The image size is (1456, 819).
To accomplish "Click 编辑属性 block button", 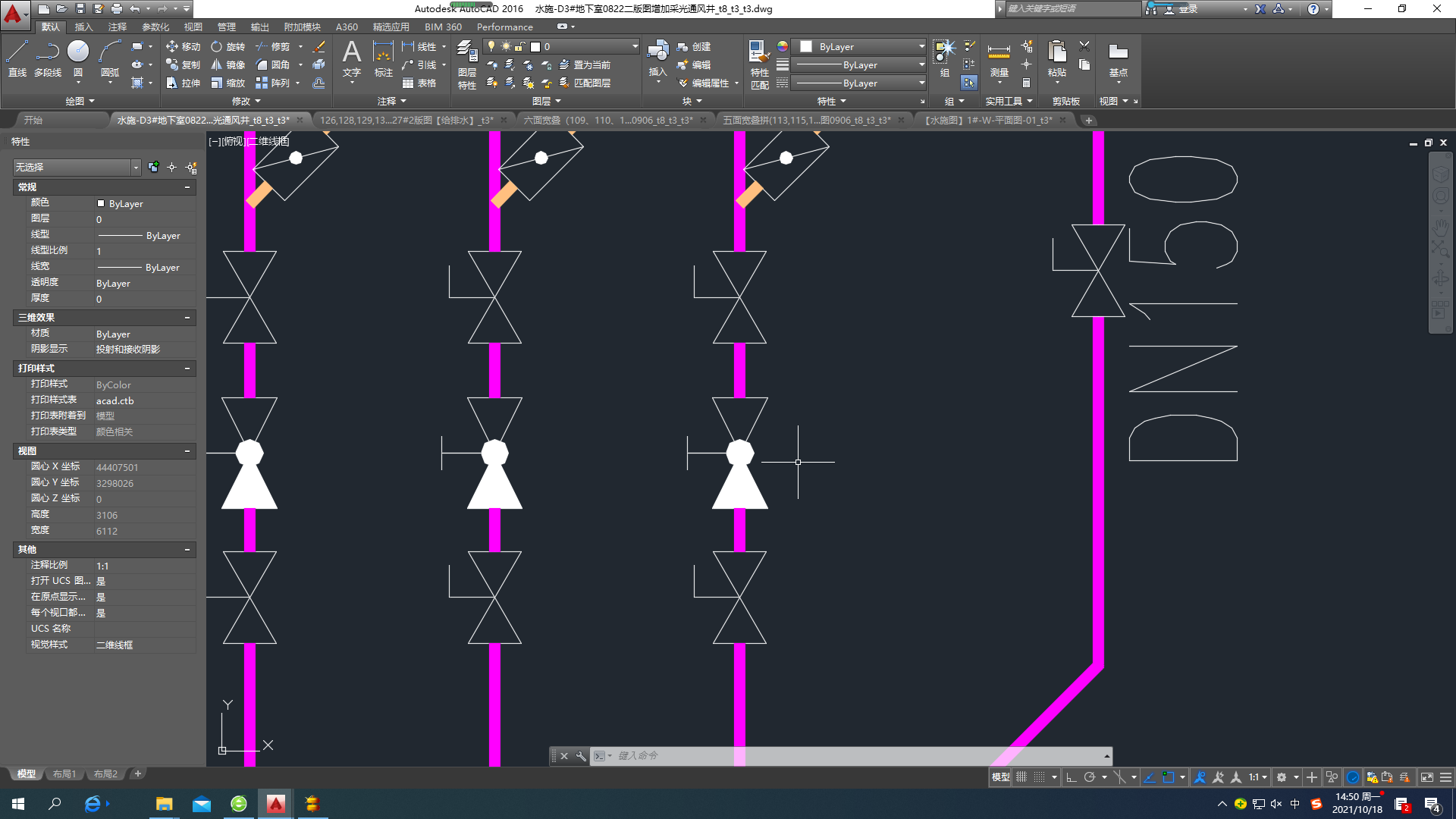I will coord(703,83).
